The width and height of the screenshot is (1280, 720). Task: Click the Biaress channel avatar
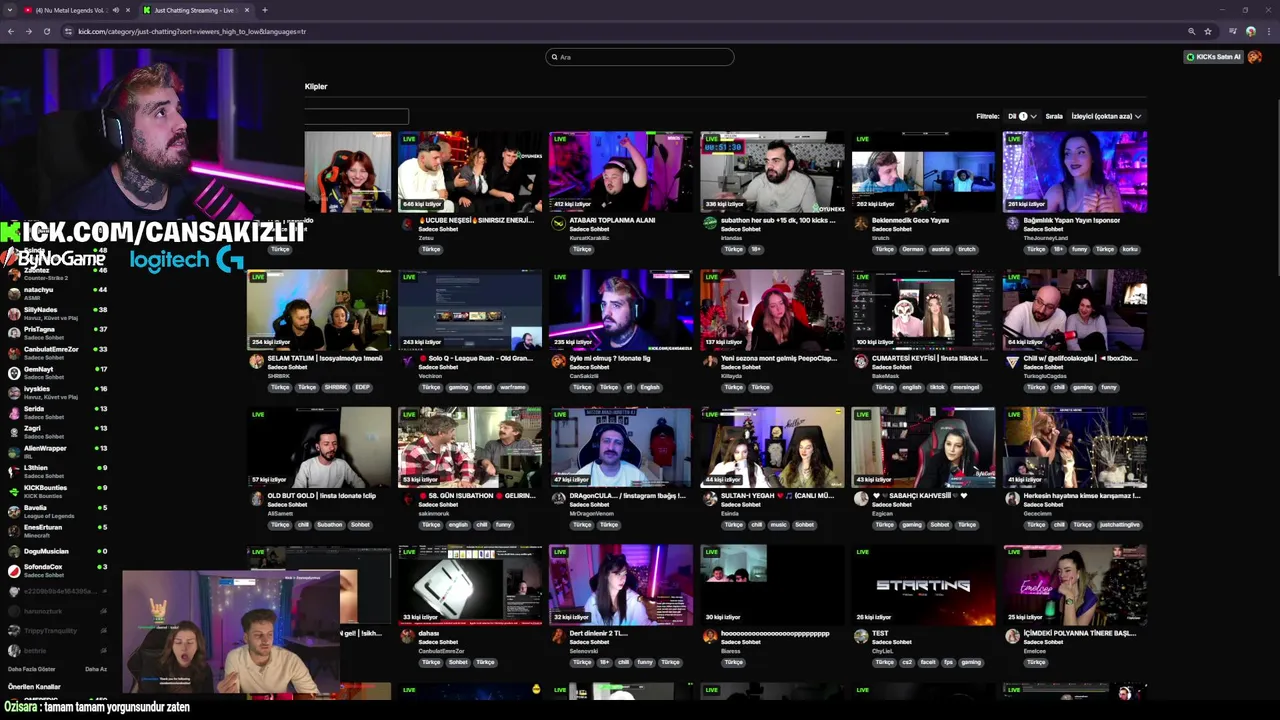pos(709,637)
